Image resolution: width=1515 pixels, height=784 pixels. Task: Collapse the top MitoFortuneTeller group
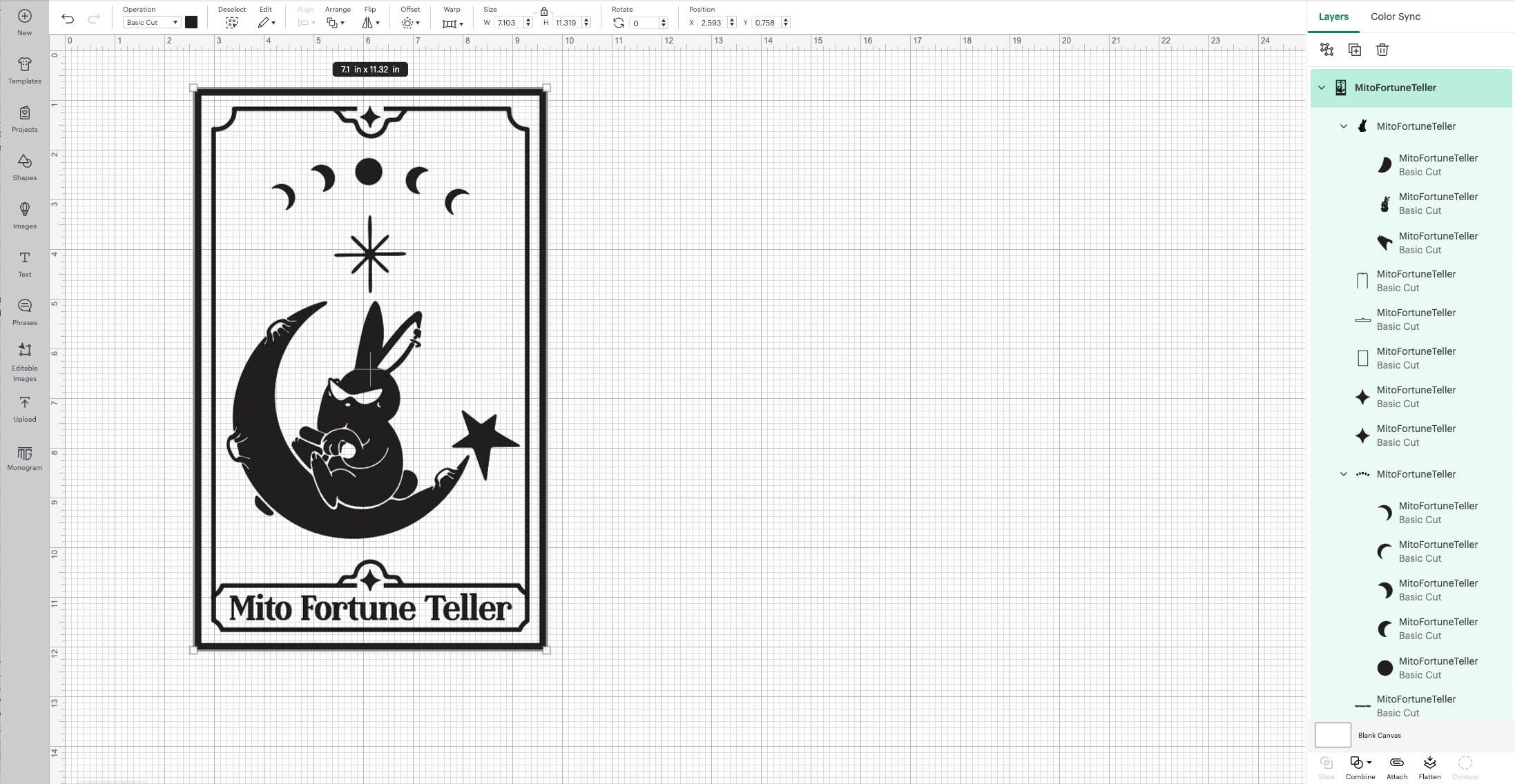click(1322, 88)
